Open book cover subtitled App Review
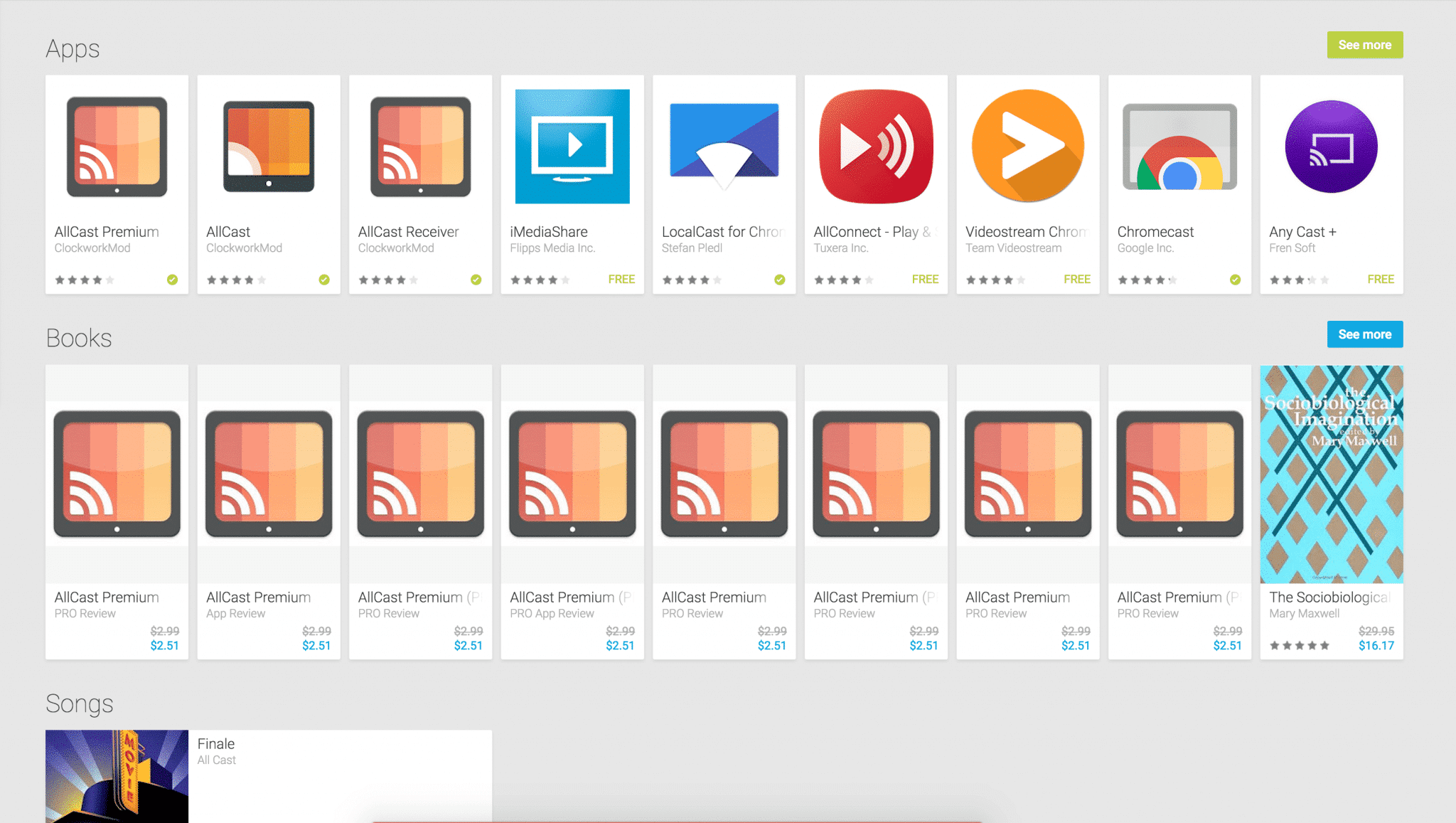 tap(269, 474)
